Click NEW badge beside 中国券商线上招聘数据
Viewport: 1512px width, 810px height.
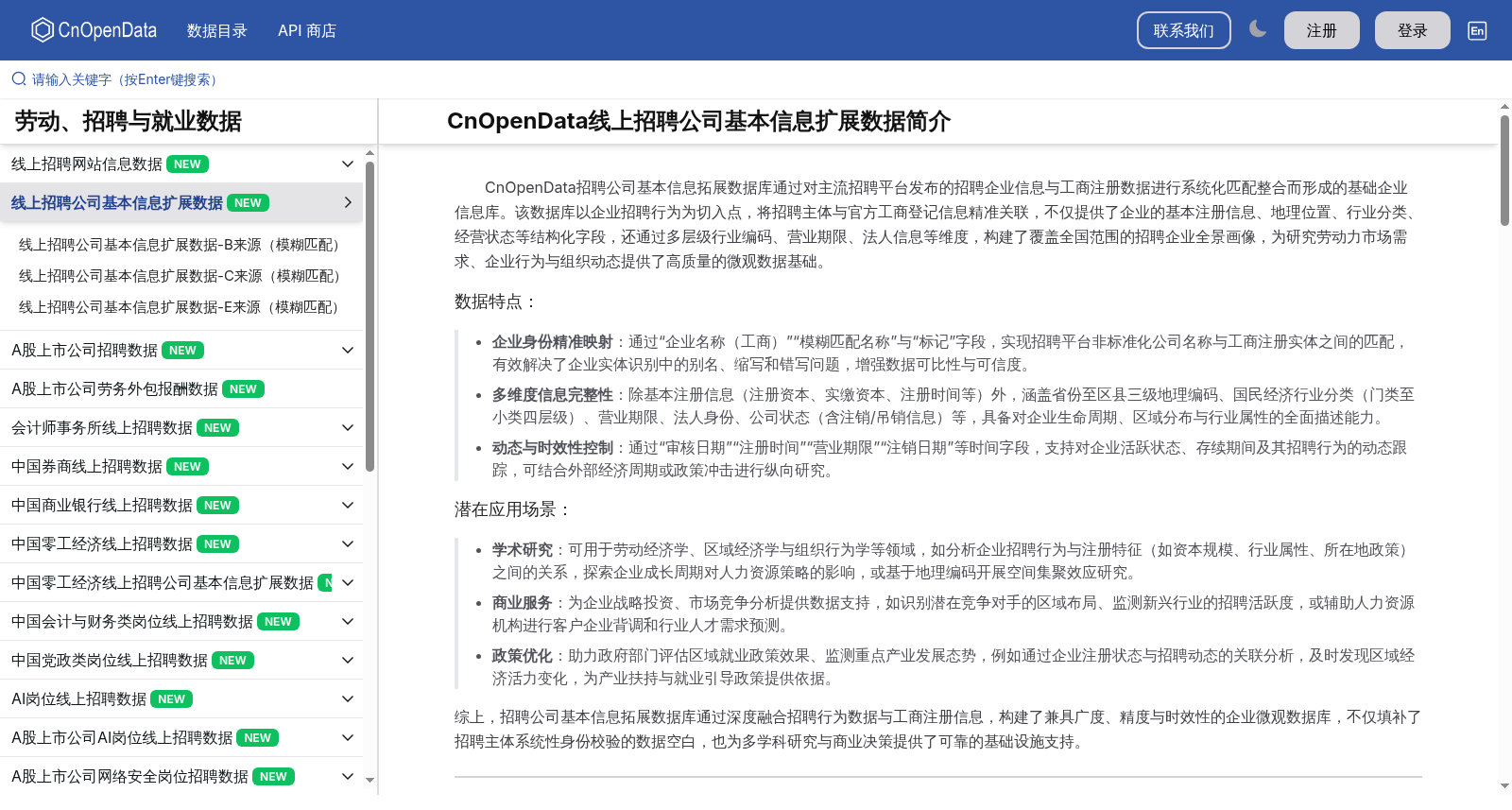187,467
